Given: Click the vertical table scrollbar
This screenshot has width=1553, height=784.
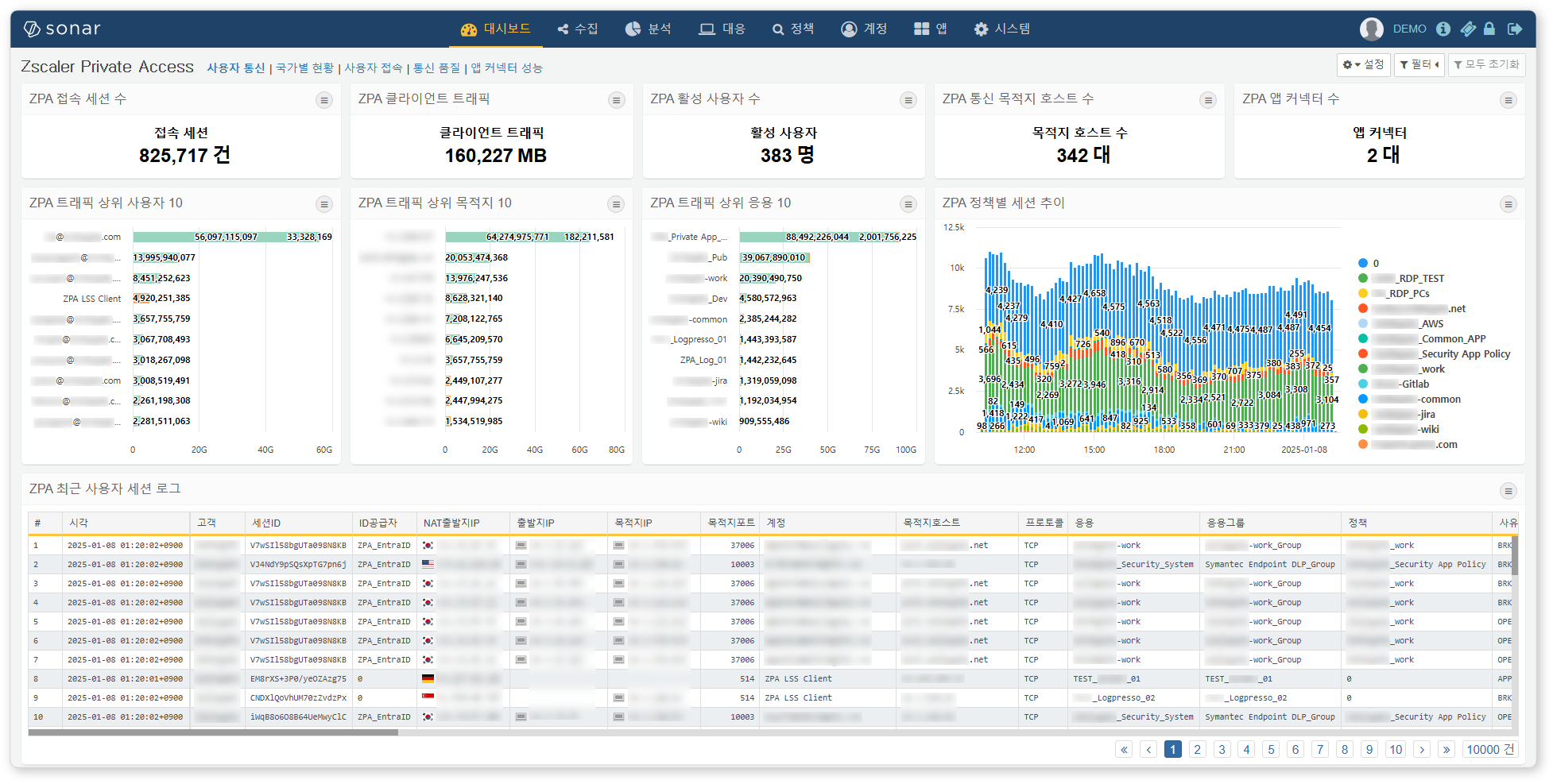Looking at the screenshot, I should pyautogui.click(x=1515, y=555).
